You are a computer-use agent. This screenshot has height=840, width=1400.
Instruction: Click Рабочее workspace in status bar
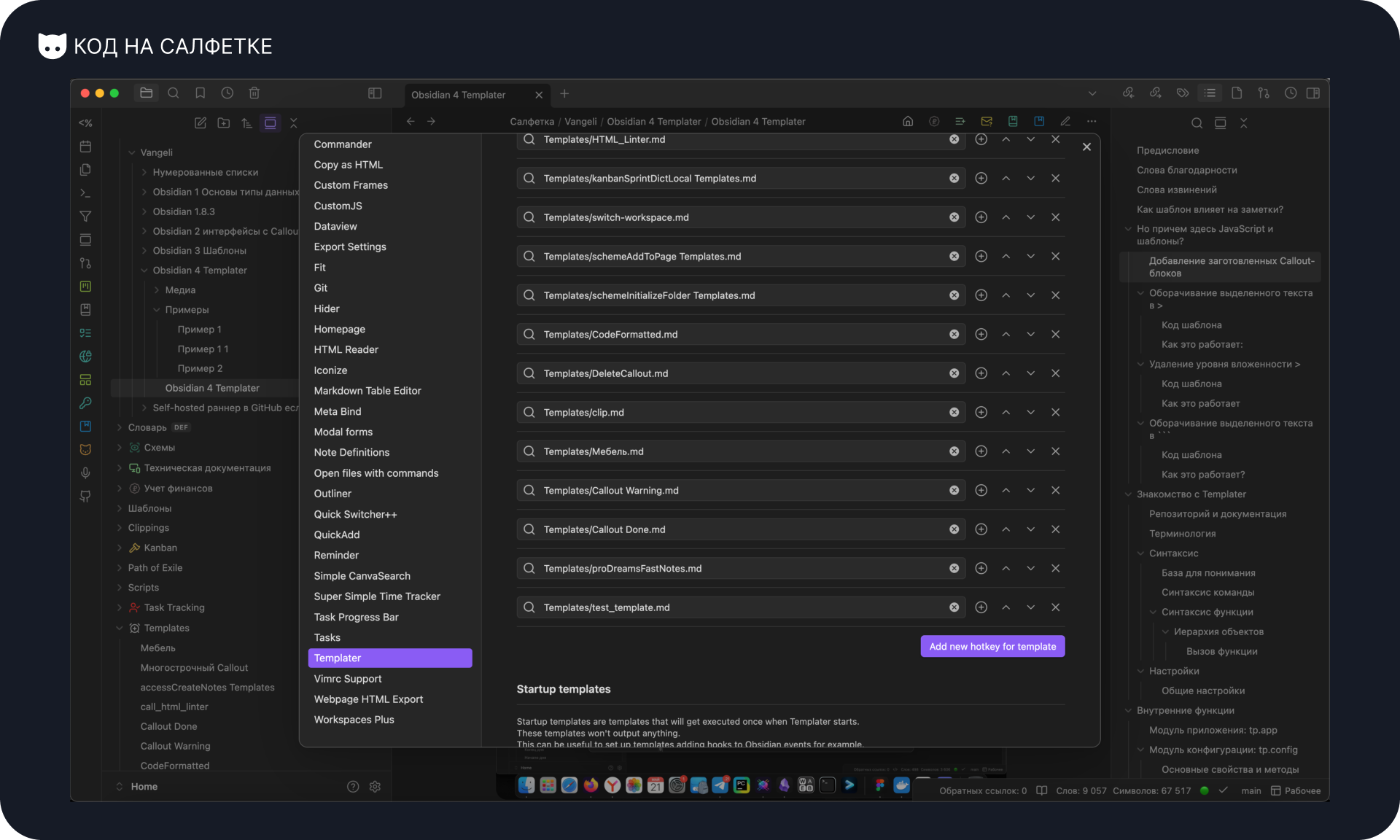click(1296, 791)
